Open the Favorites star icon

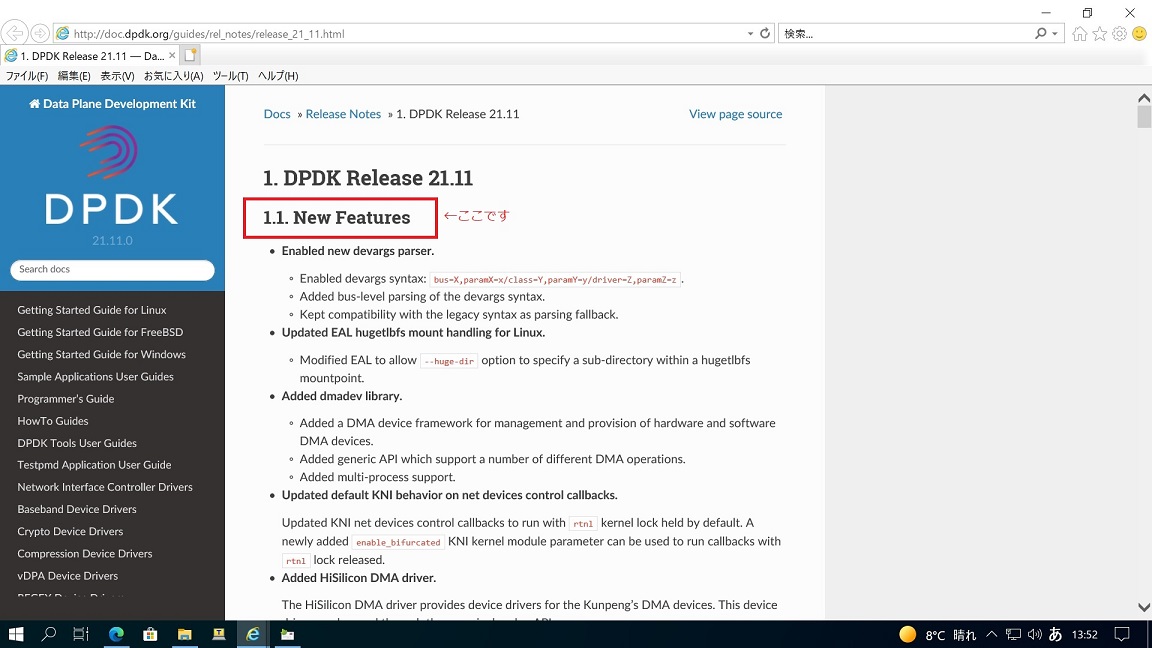[x=1099, y=33]
